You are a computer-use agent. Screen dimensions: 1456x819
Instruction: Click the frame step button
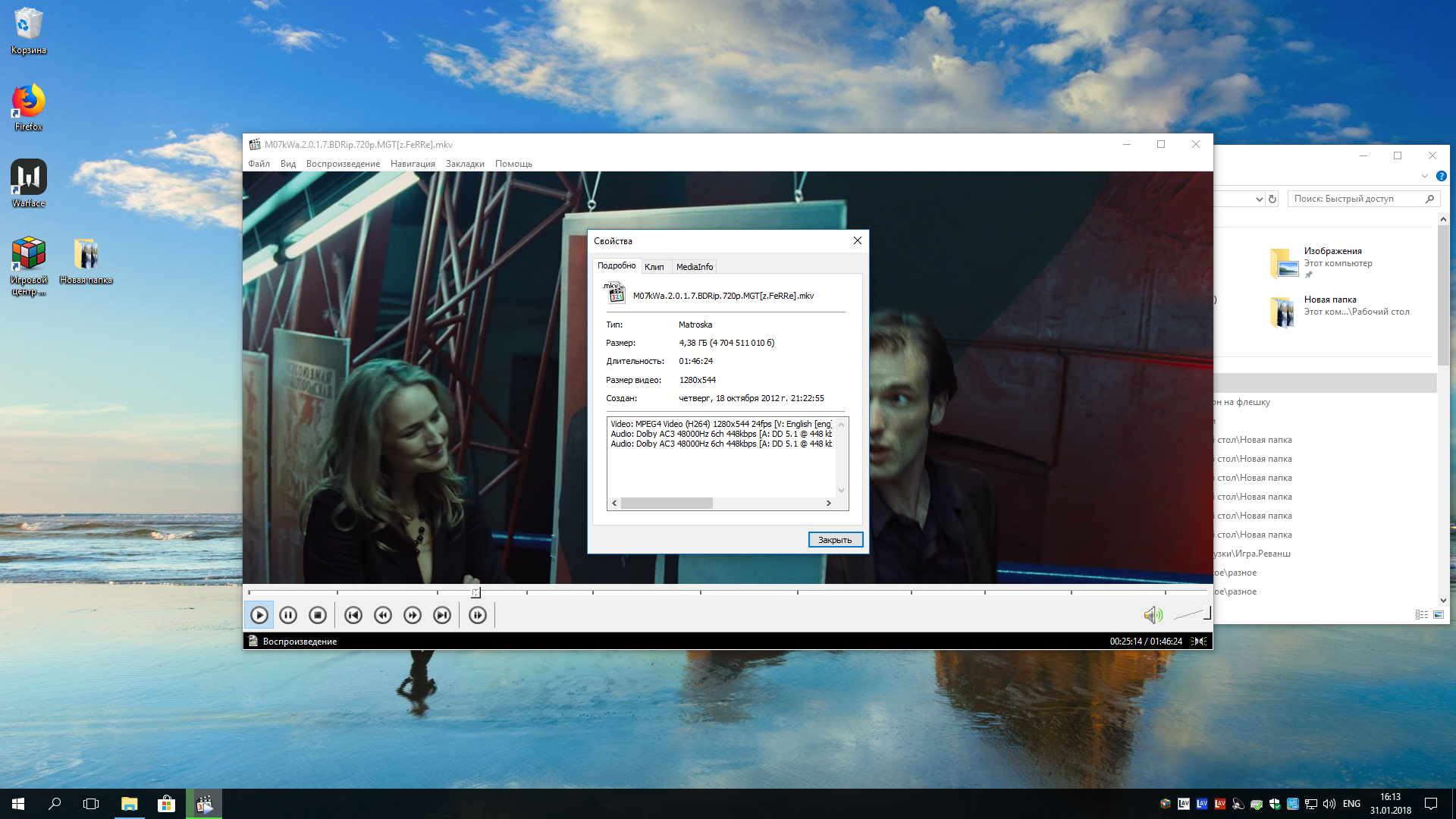coord(478,615)
